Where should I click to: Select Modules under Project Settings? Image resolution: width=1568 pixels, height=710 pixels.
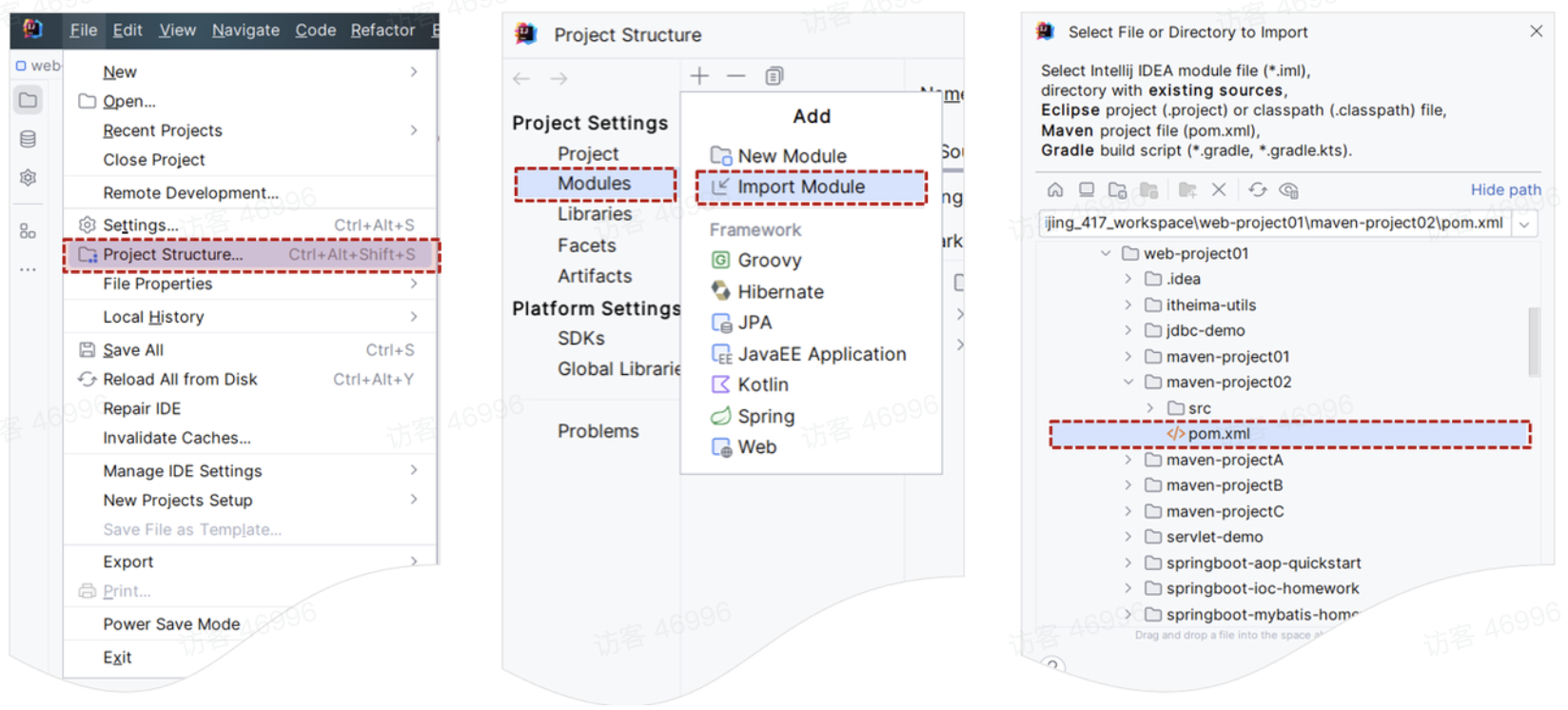[x=594, y=184]
